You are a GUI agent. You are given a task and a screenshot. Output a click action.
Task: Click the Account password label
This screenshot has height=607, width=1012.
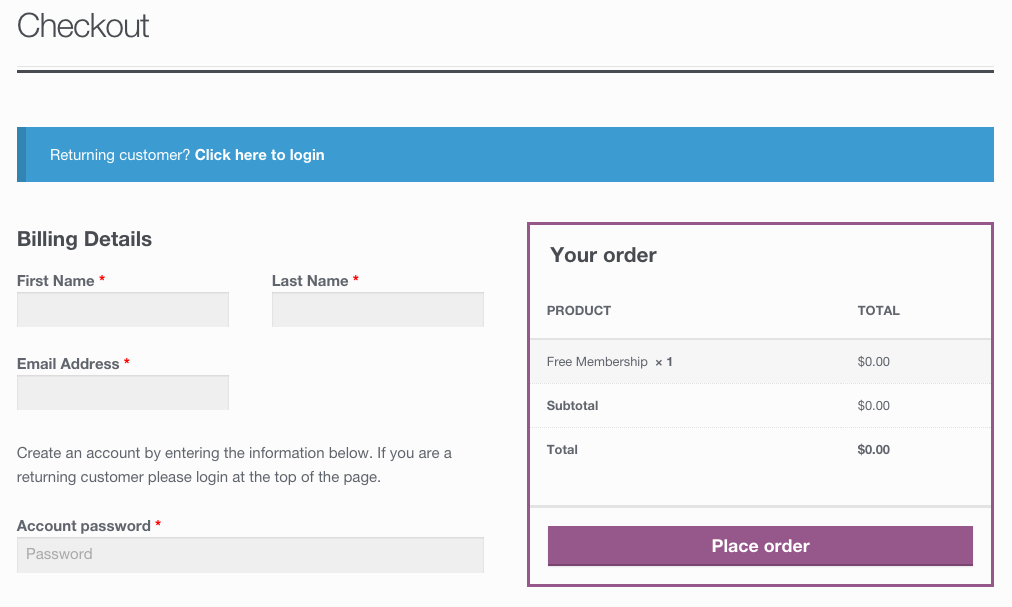84,526
